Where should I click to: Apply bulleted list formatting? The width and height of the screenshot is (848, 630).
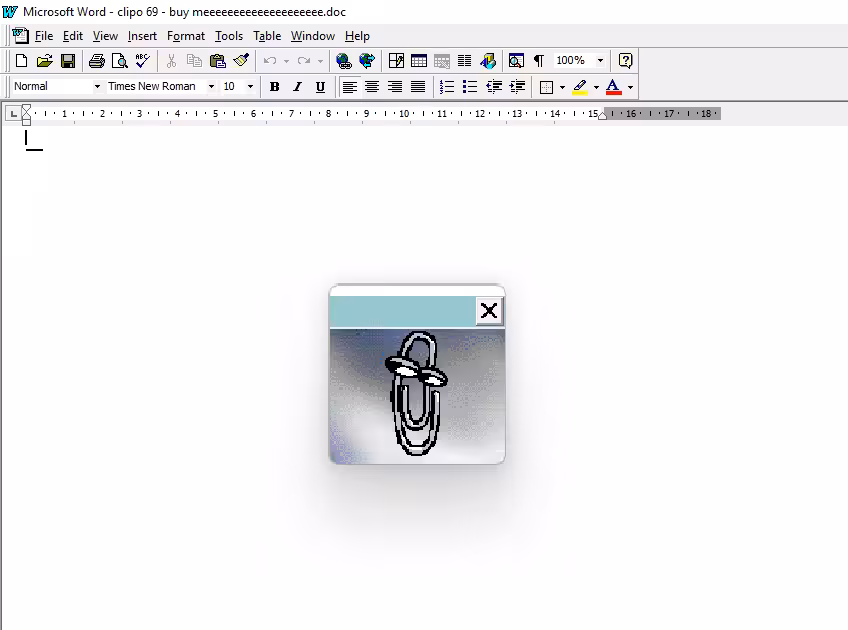click(x=470, y=87)
